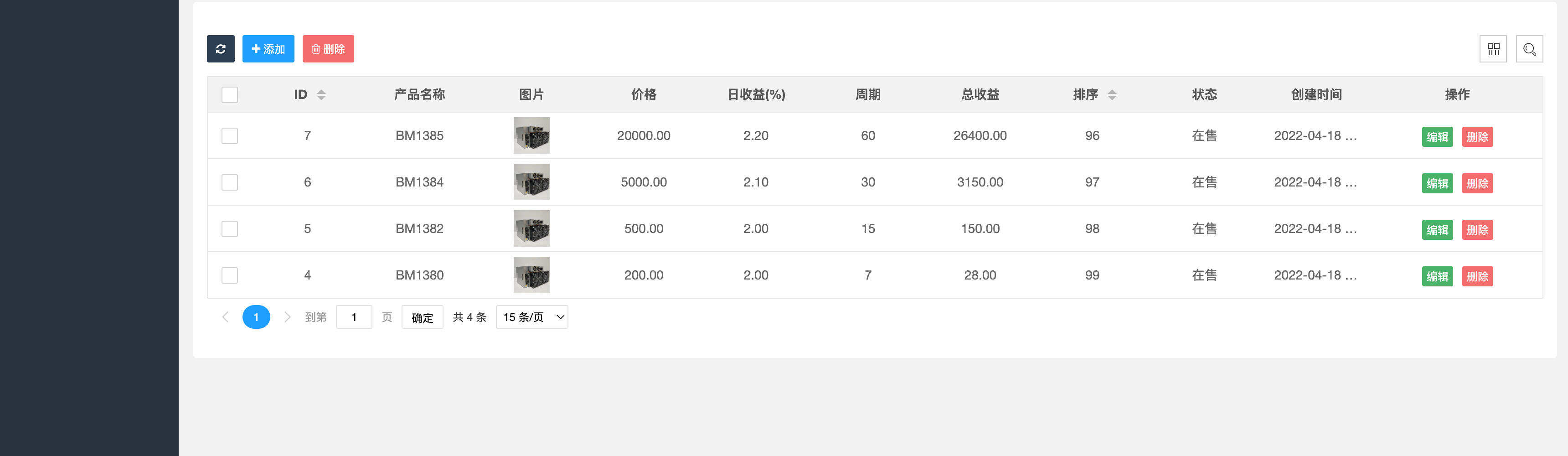Viewport: 1568px width, 456px height.
Task: Check the row for product BM1385
Action: pos(229,136)
